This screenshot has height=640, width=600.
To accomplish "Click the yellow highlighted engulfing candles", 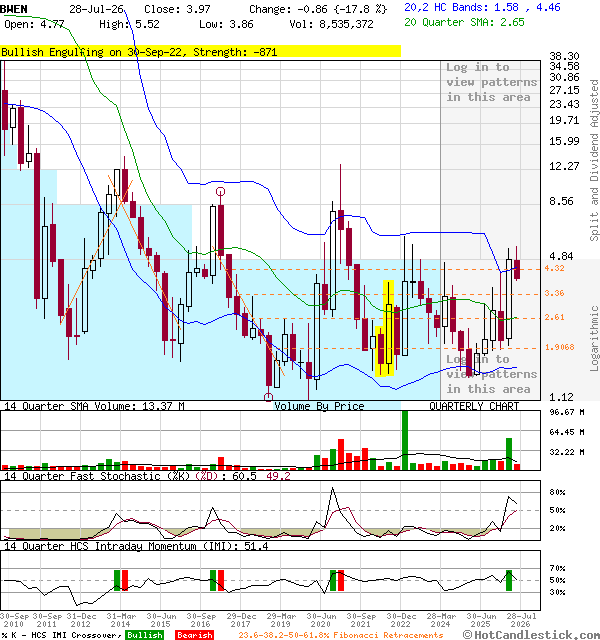I will pyautogui.click(x=384, y=328).
